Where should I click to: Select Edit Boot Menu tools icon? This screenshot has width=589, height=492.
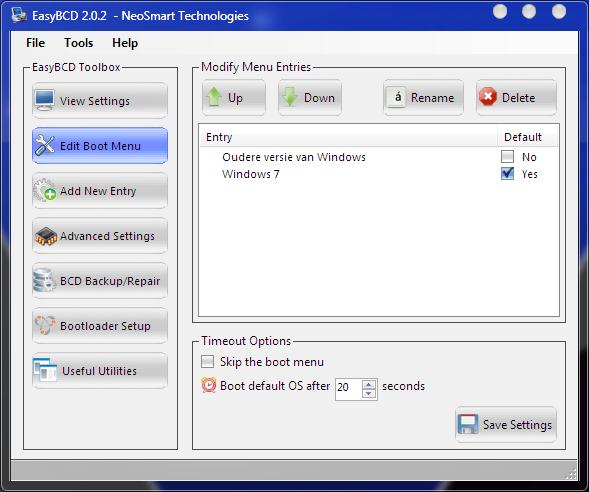tap(45, 145)
